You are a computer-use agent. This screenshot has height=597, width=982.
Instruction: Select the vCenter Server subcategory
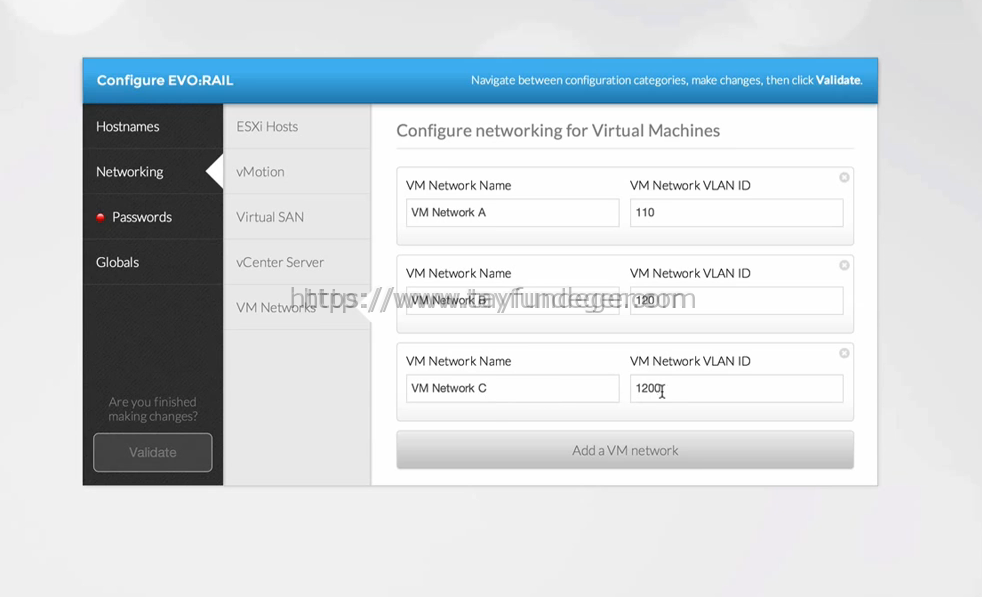coord(297,262)
